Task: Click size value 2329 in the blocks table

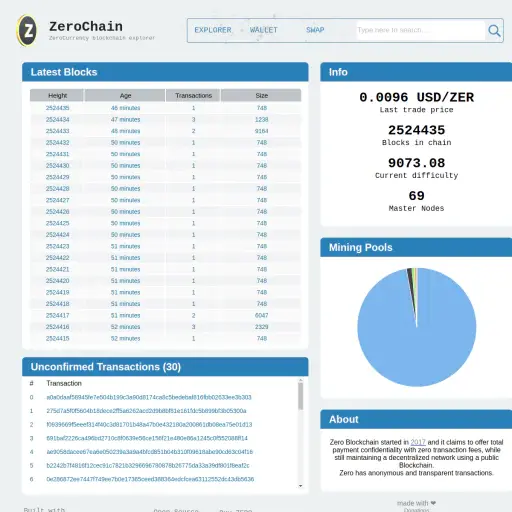Action: click(x=262, y=327)
